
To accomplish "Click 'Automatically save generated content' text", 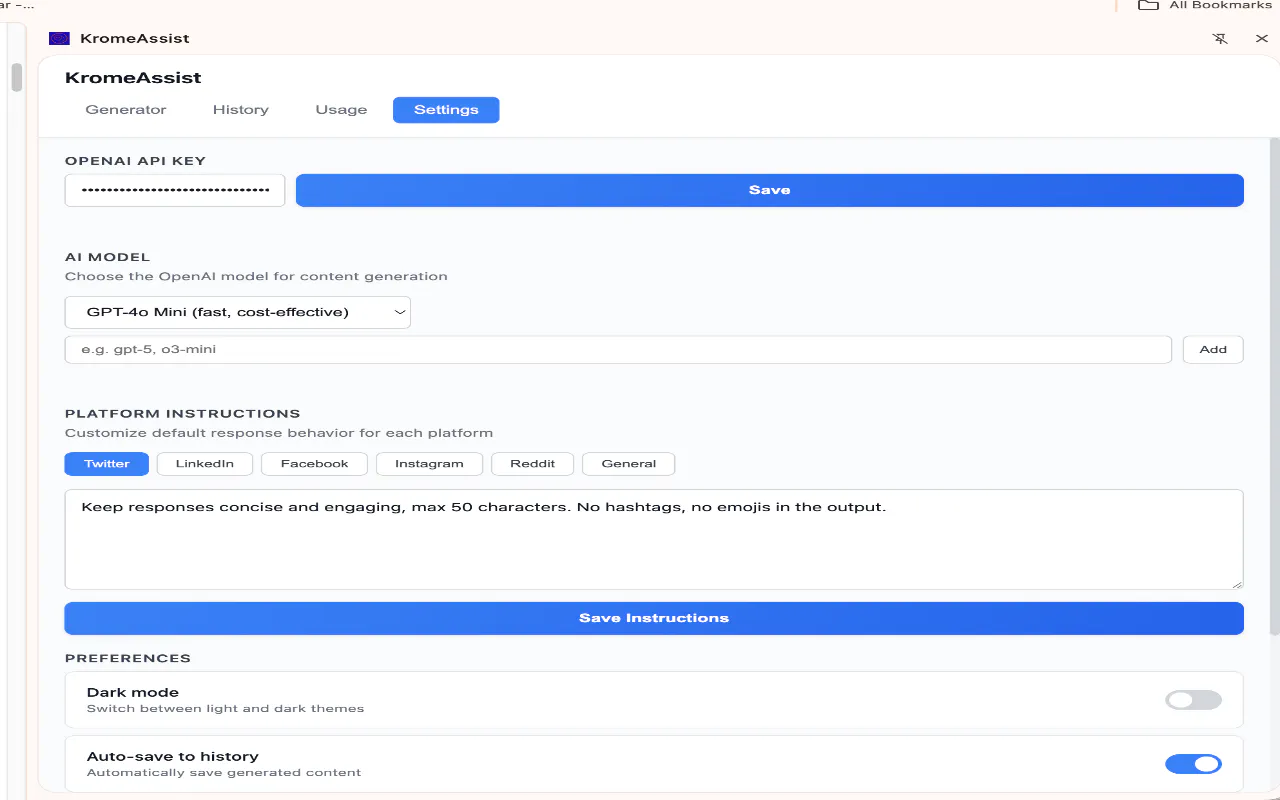I will 224,773.
